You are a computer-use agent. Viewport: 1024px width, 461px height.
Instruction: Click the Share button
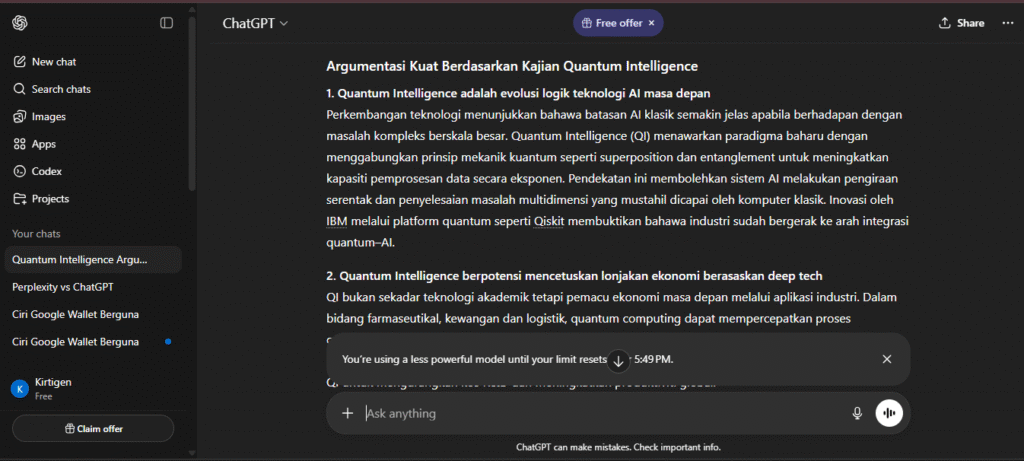(961, 23)
